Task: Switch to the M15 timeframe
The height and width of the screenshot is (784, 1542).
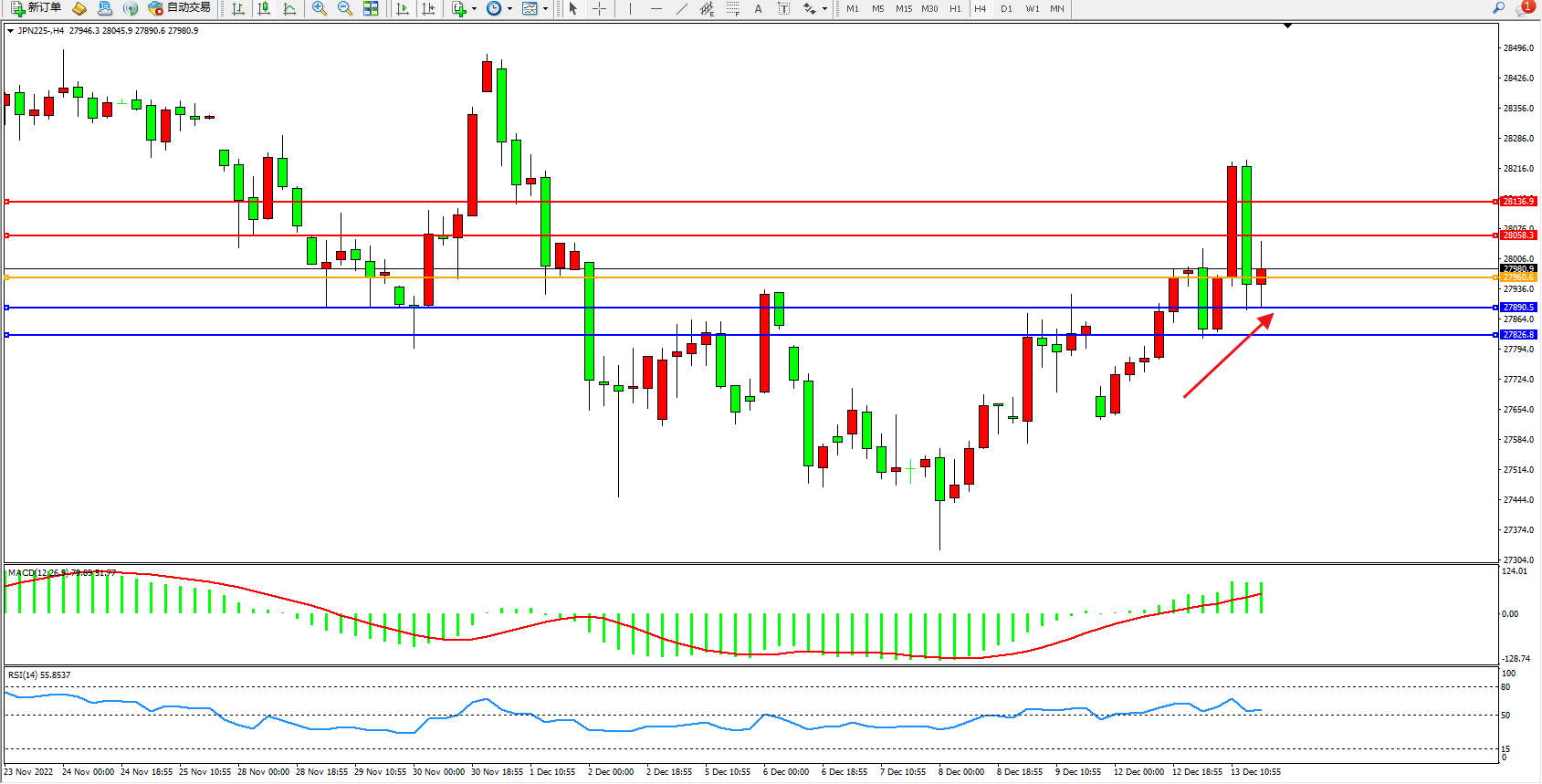Action: pyautogui.click(x=904, y=8)
